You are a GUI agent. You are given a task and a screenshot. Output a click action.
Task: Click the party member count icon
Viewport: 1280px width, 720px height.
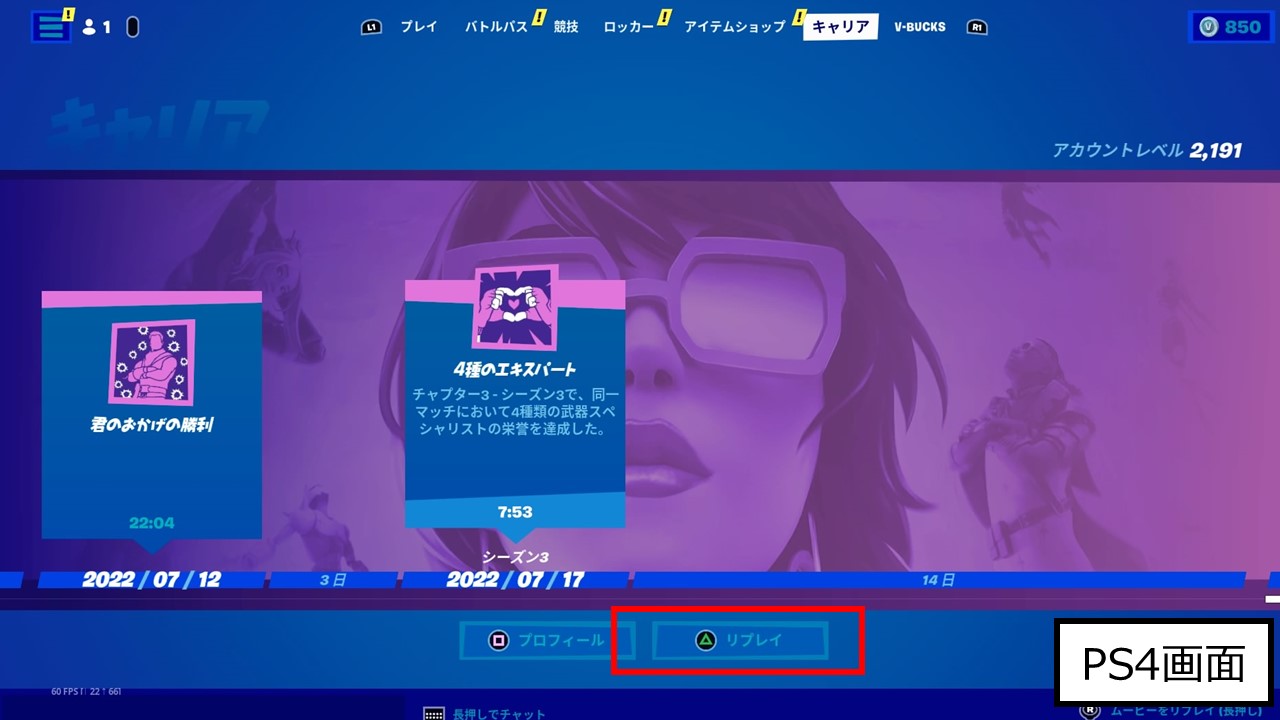coord(91,26)
